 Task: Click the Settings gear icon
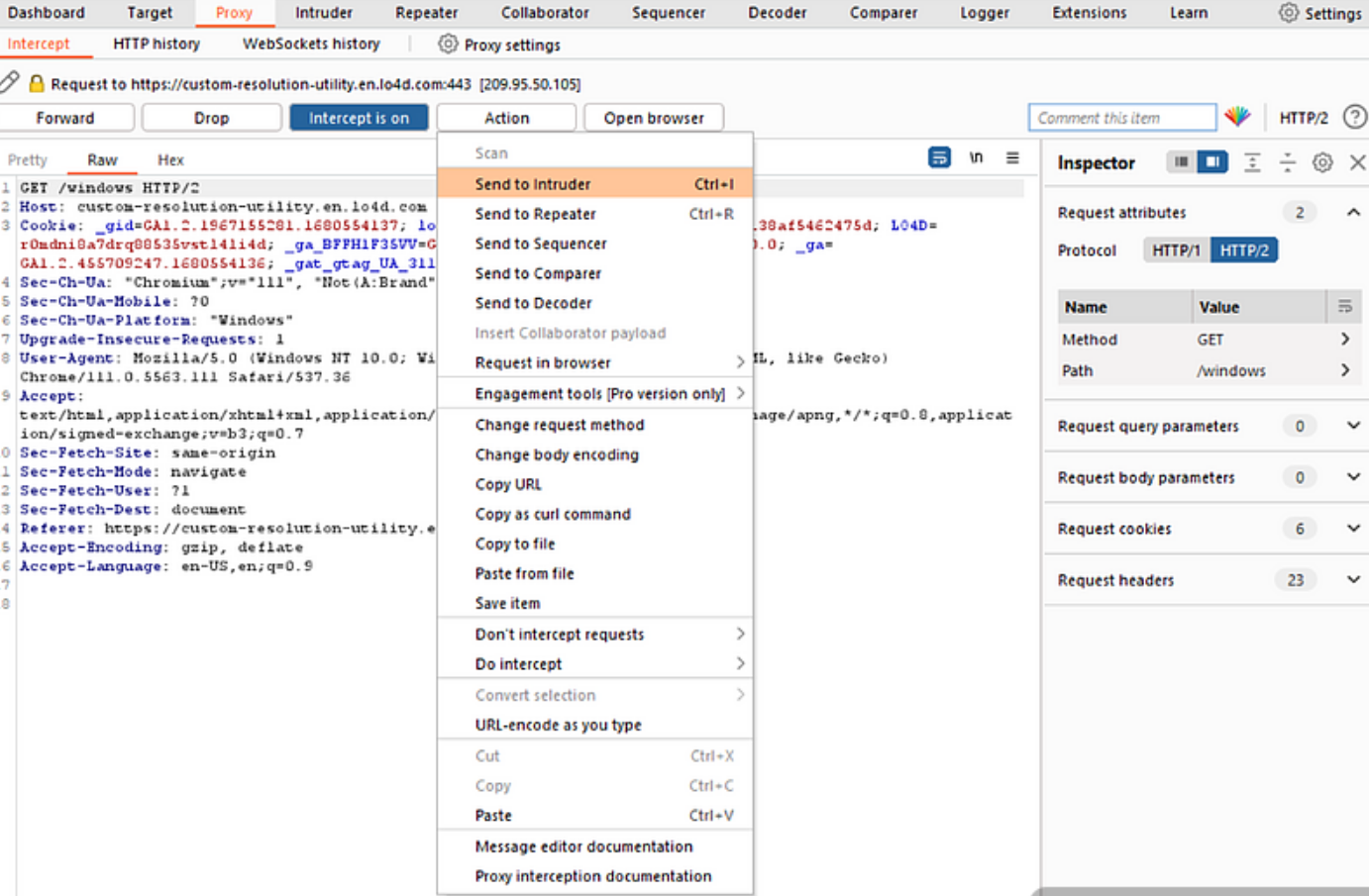pos(1288,13)
